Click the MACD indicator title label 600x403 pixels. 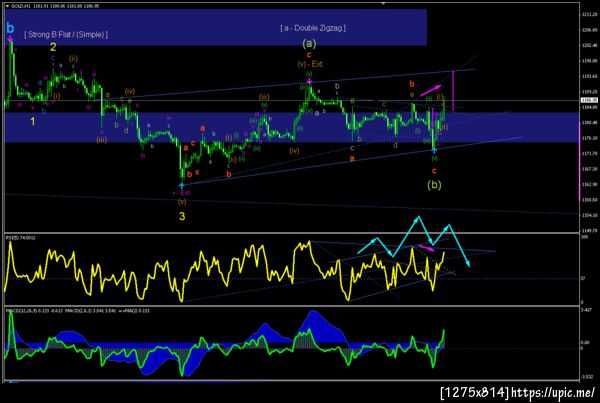click(x=78, y=311)
